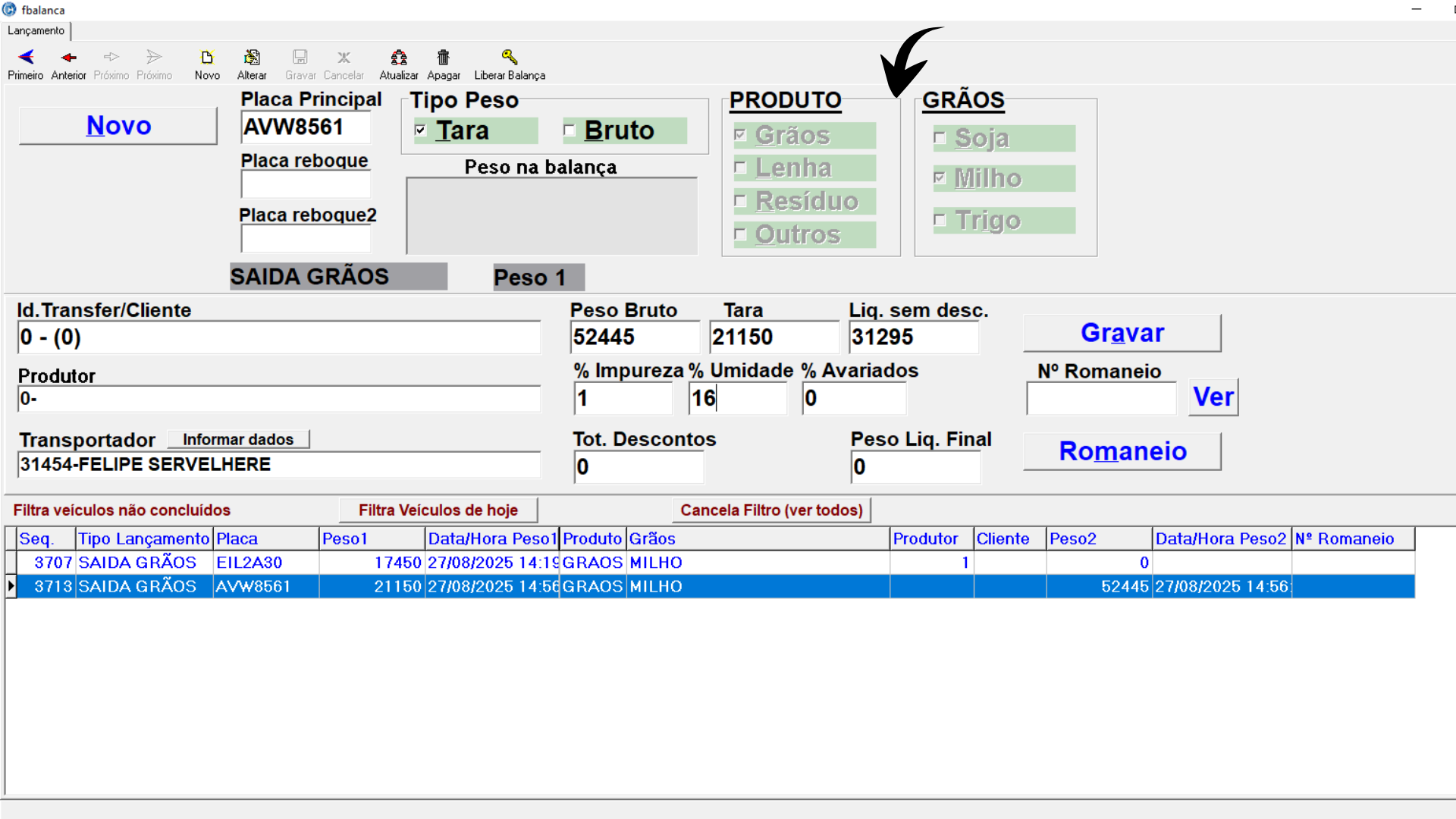Click the Primeiro navigation icon
Screen dimensions: 1456x819
click(x=26, y=58)
